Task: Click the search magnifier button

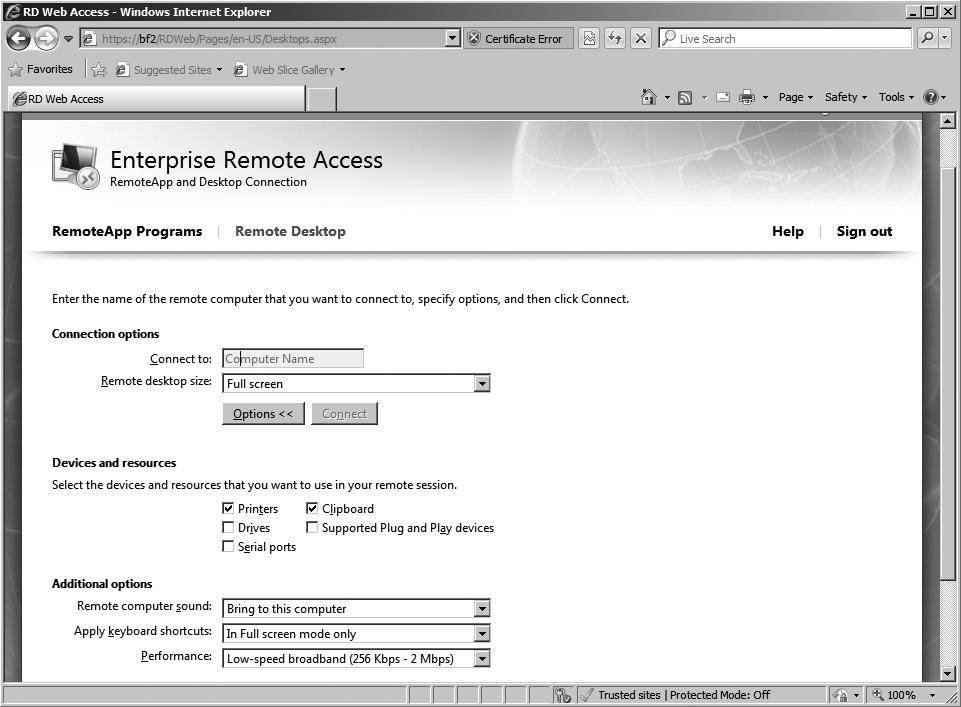Action: (927, 39)
